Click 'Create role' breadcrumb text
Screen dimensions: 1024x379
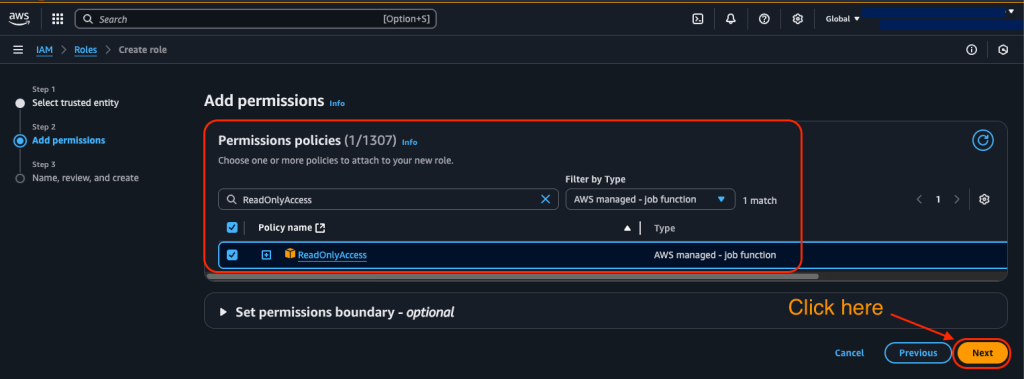click(x=142, y=50)
